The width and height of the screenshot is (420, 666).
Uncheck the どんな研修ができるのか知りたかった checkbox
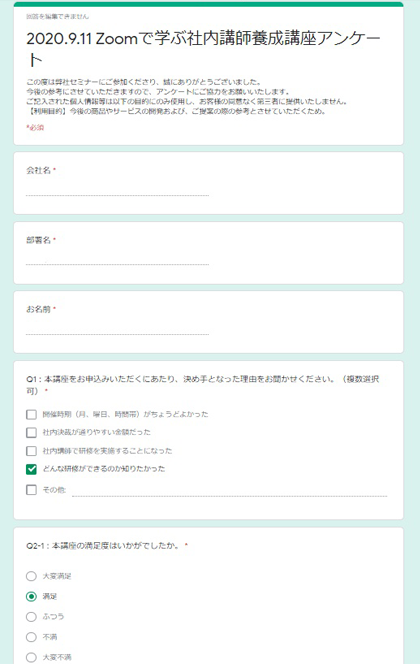coord(31,469)
